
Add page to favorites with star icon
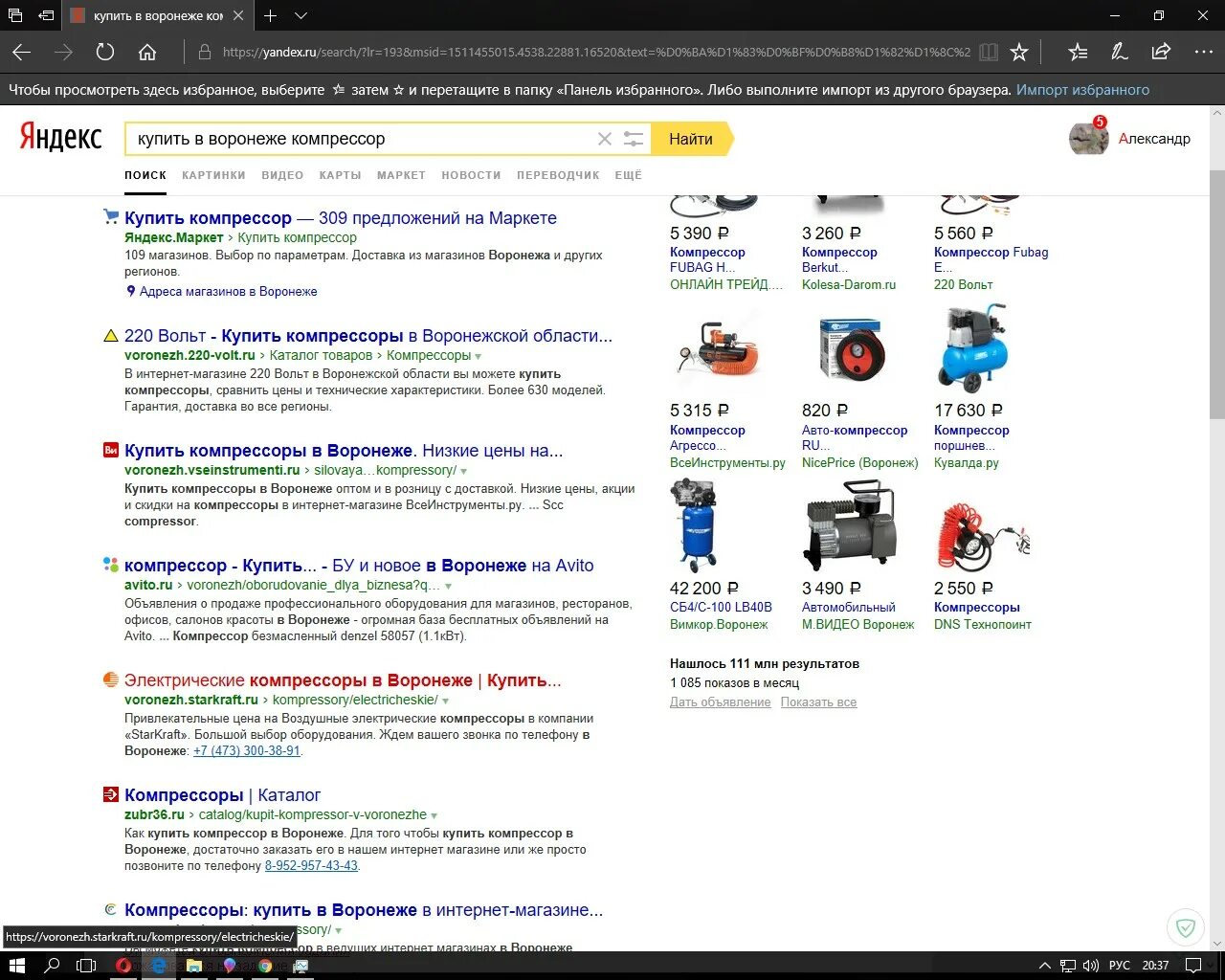tap(1020, 52)
